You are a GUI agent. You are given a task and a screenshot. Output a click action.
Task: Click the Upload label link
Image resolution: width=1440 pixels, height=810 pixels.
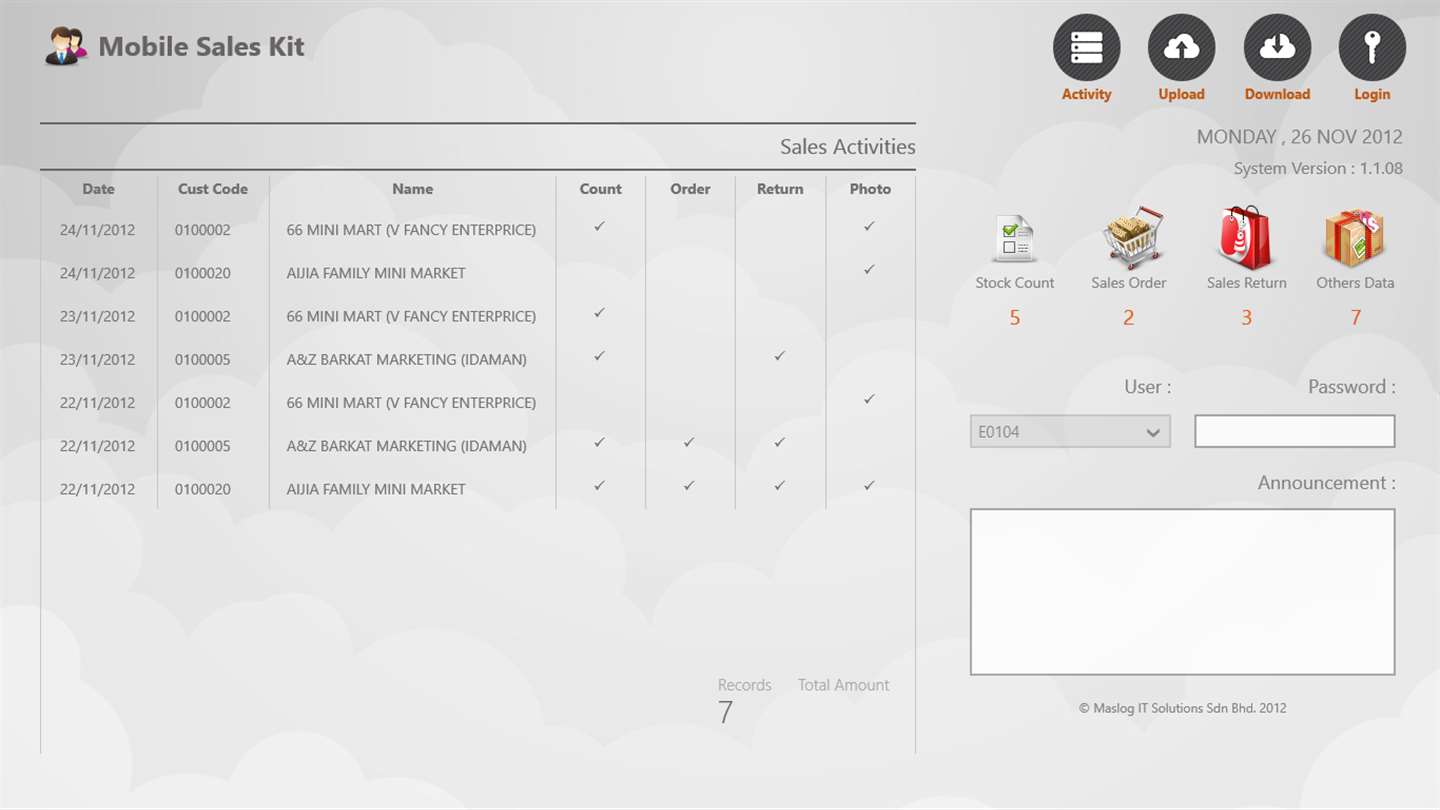(1181, 94)
